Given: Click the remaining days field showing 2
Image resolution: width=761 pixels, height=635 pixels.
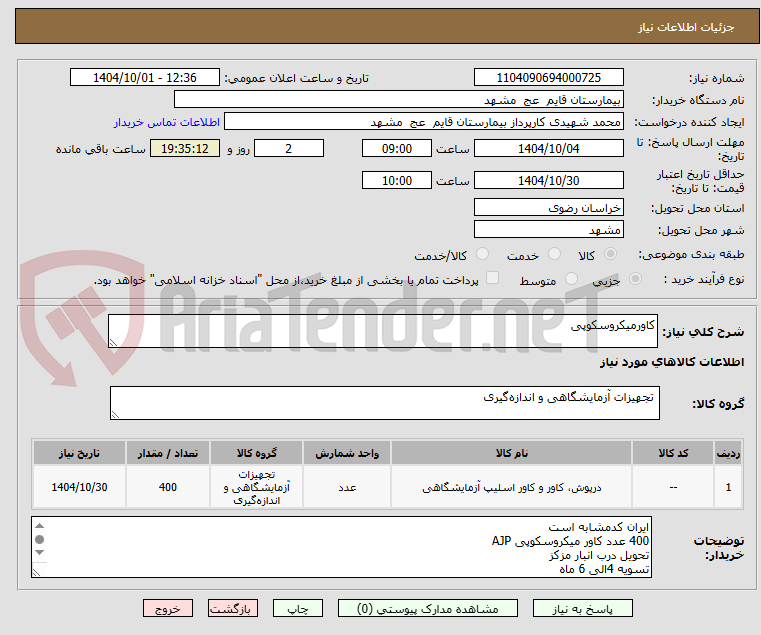Looking at the screenshot, I should point(289,149).
